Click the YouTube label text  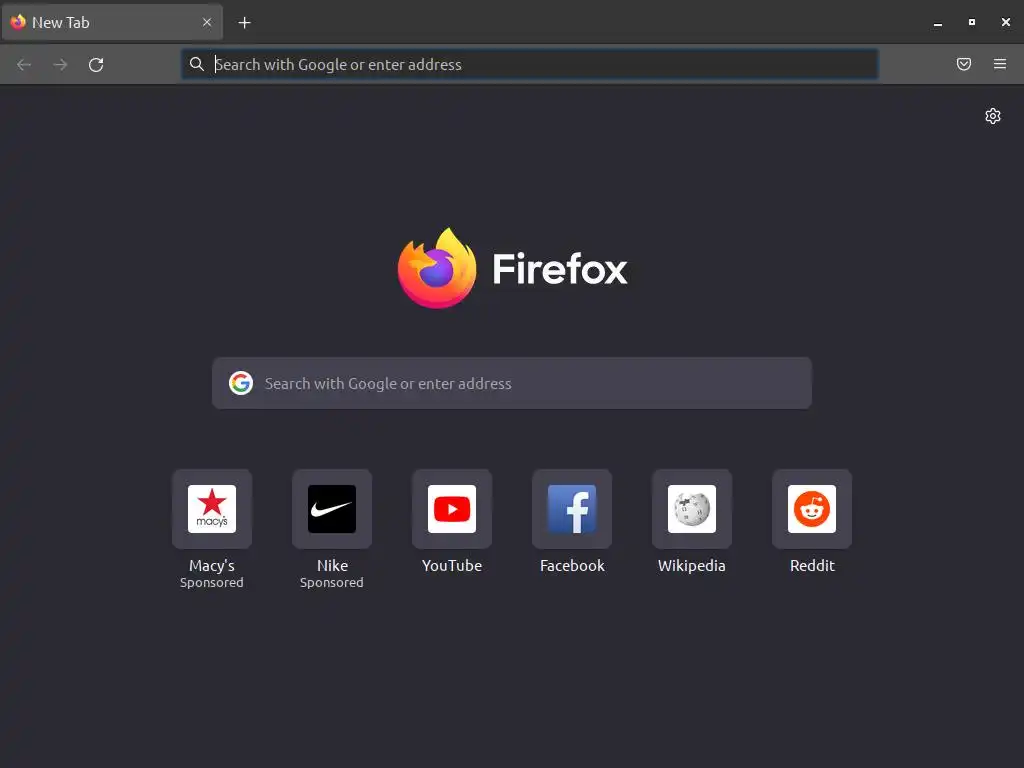click(x=452, y=566)
